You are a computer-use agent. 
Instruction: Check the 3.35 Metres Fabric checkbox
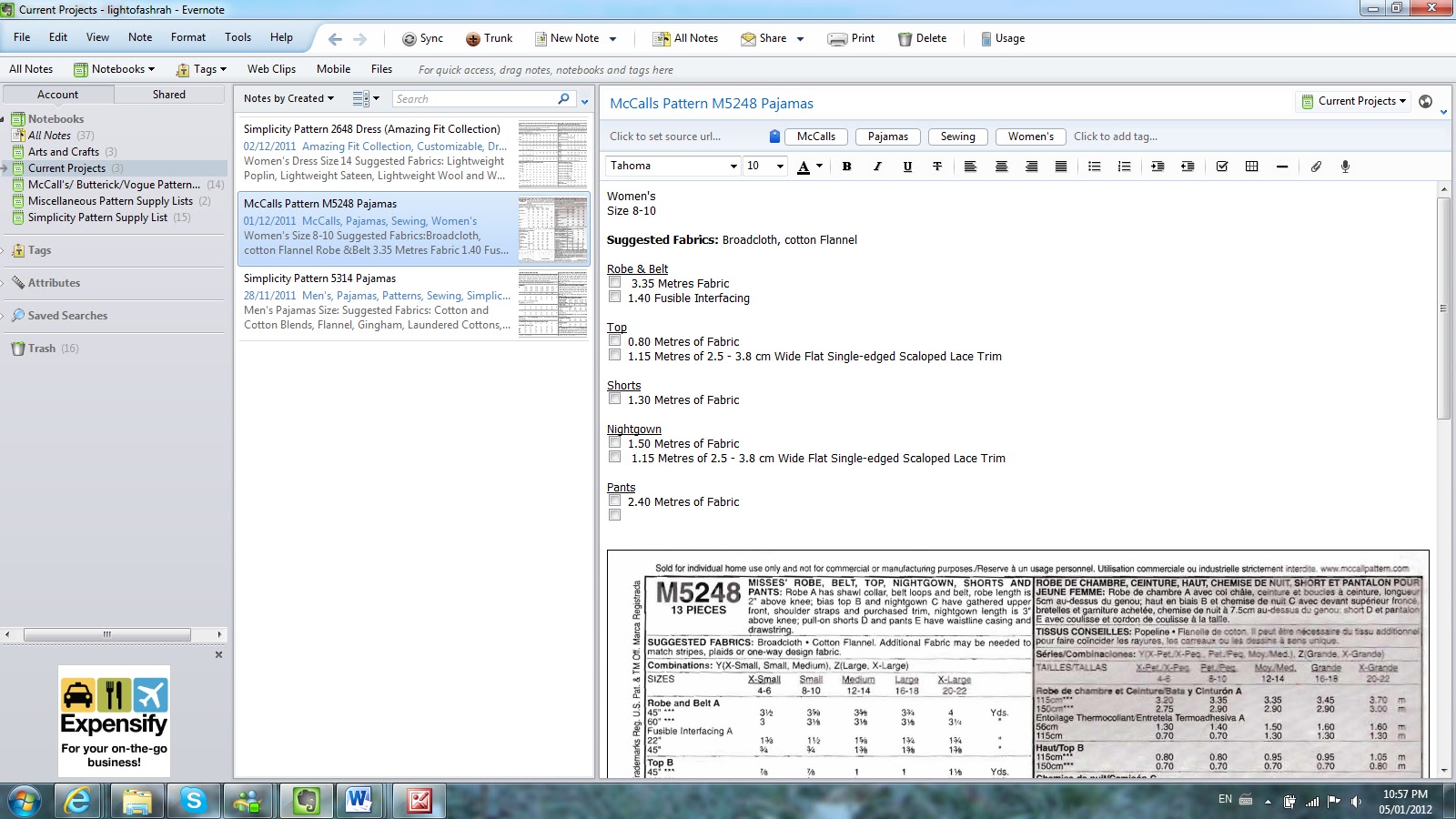(615, 282)
